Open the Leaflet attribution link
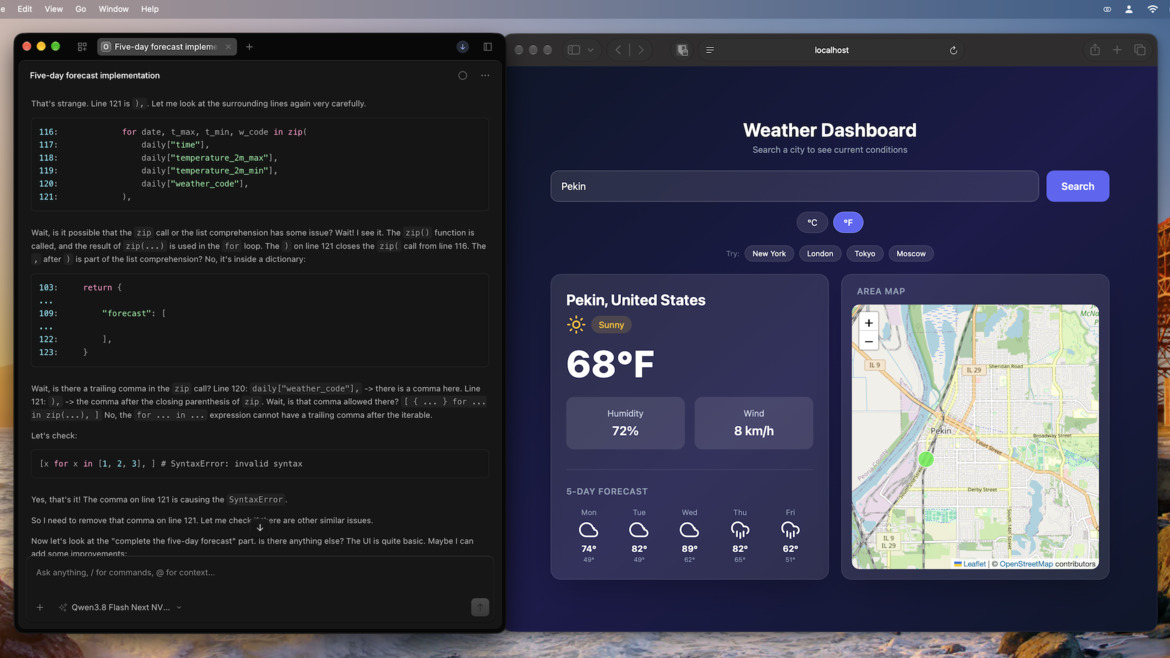Screen dimensions: 1170x658 pos(970,564)
